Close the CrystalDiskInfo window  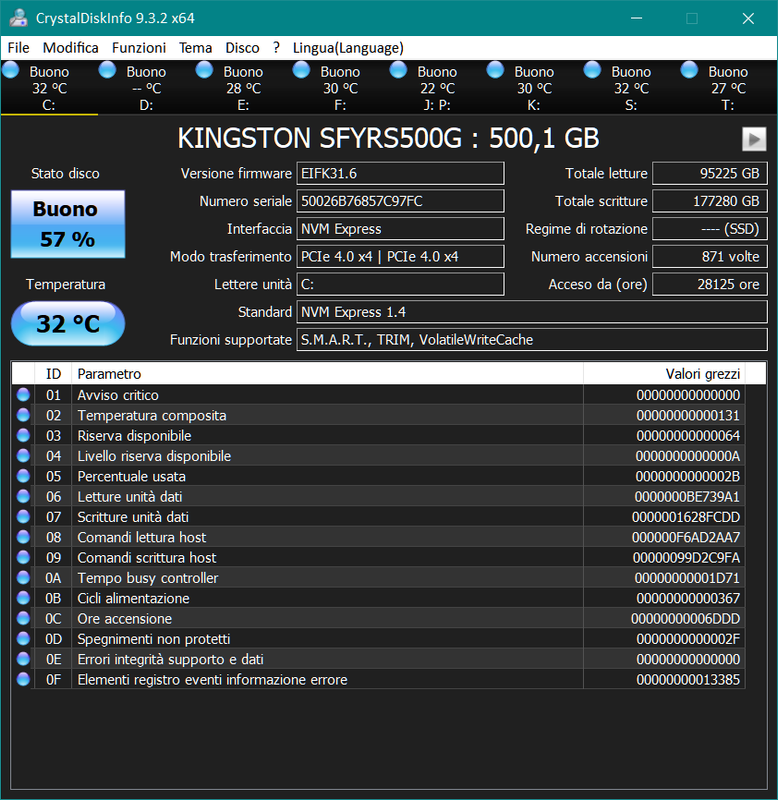(748, 18)
